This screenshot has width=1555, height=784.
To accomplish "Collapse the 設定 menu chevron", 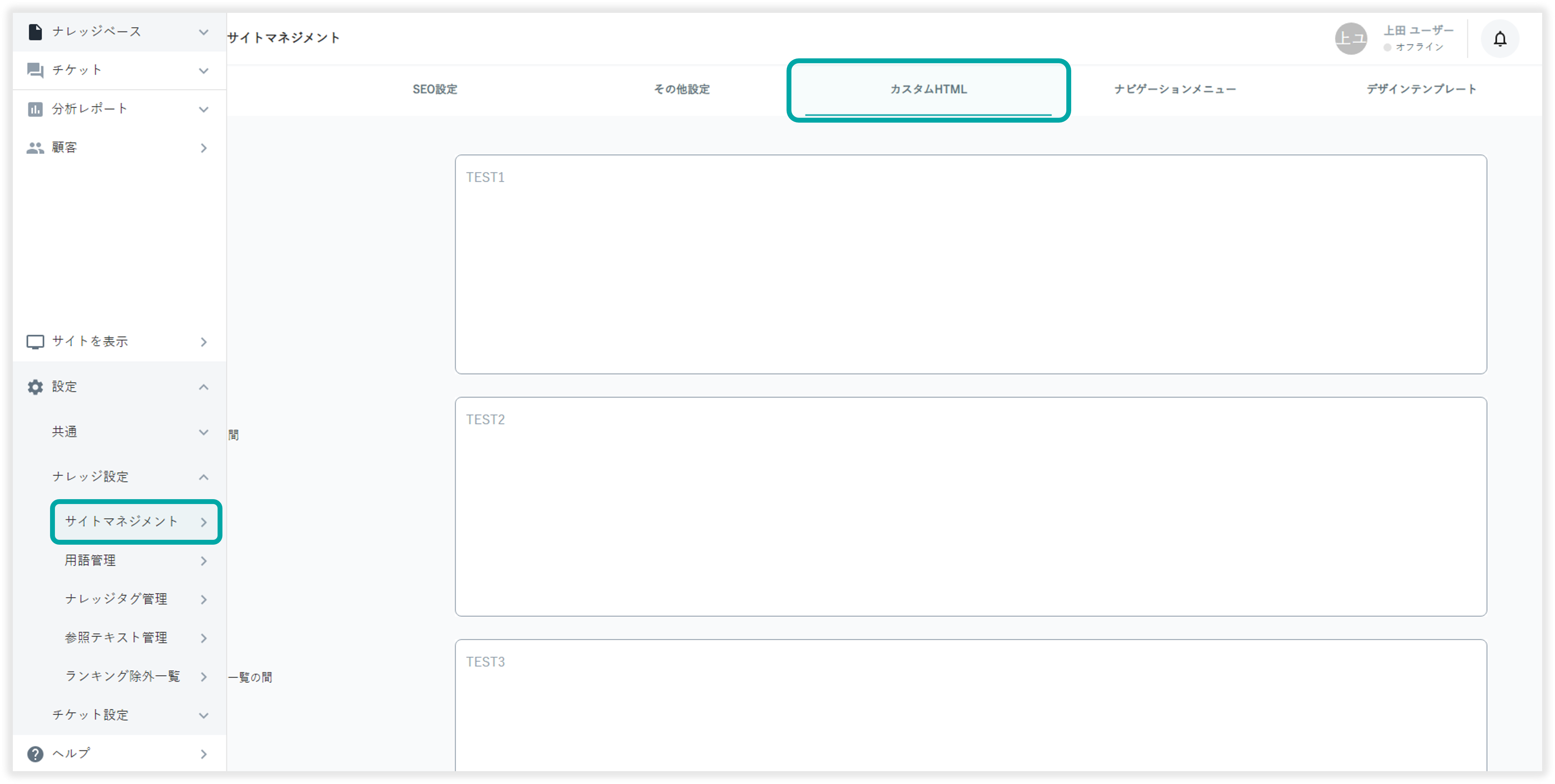I will 203,387.
